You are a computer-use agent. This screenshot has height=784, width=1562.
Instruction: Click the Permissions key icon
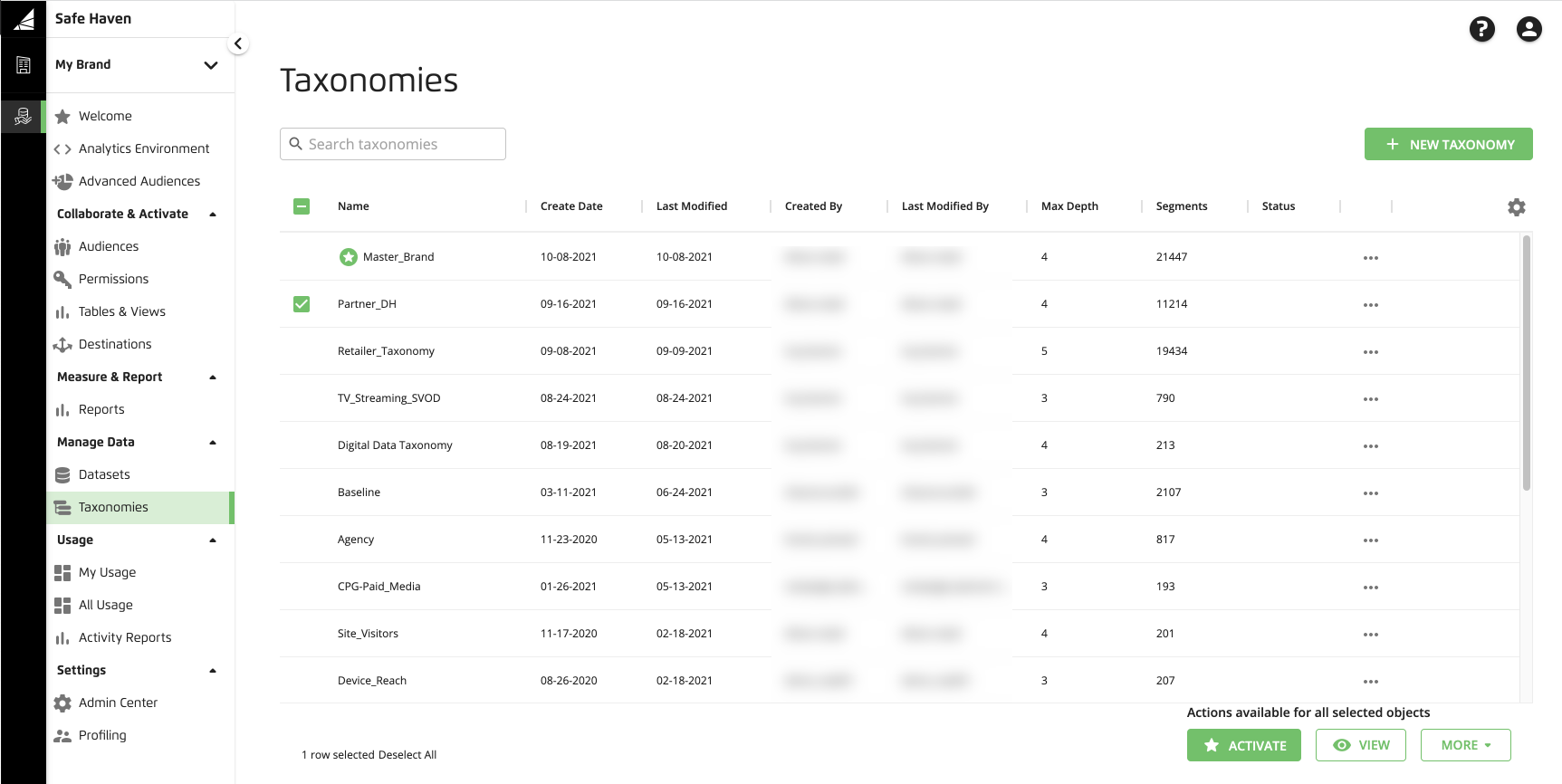[x=62, y=279]
